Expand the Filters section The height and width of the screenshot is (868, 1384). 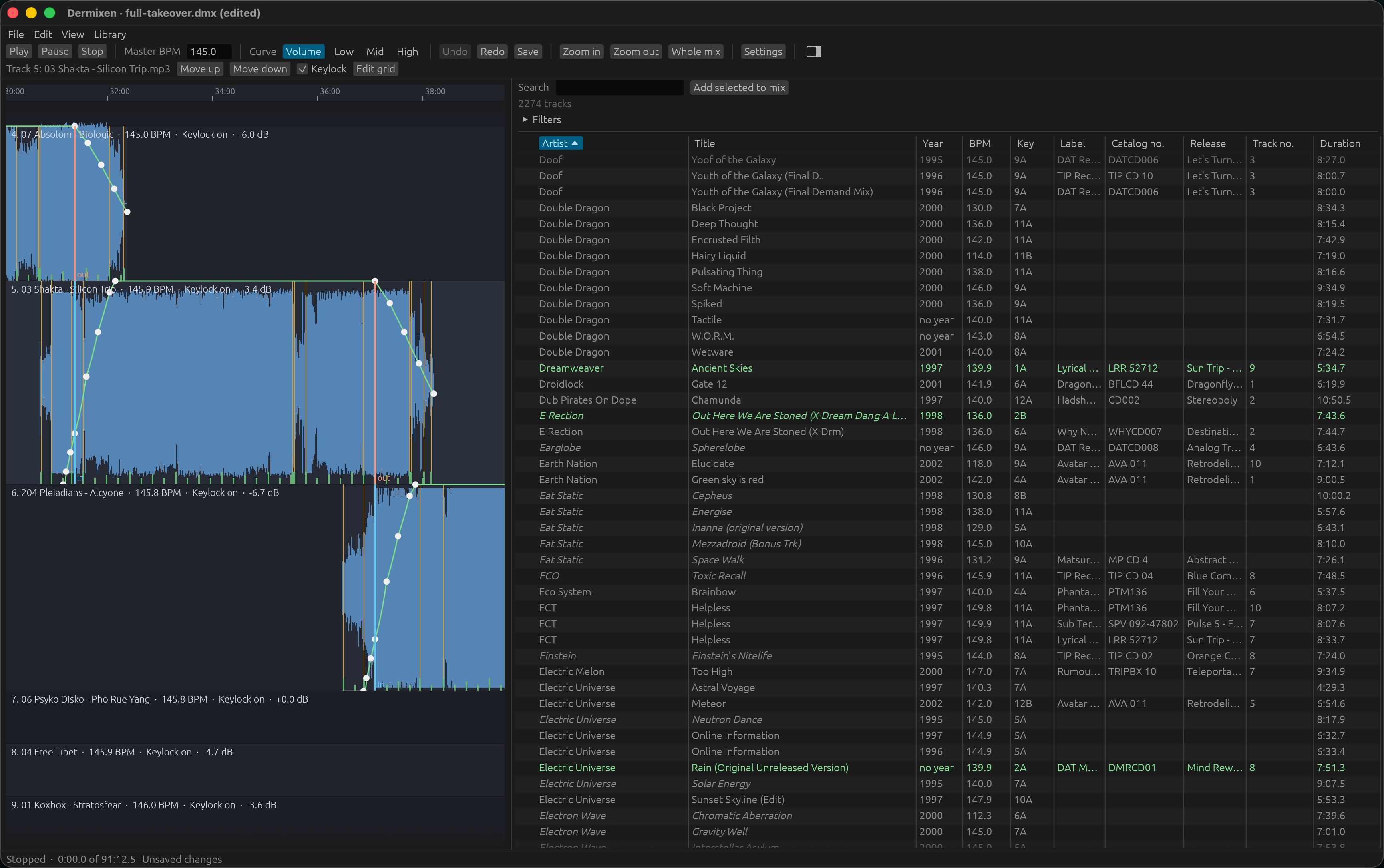click(x=541, y=119)
